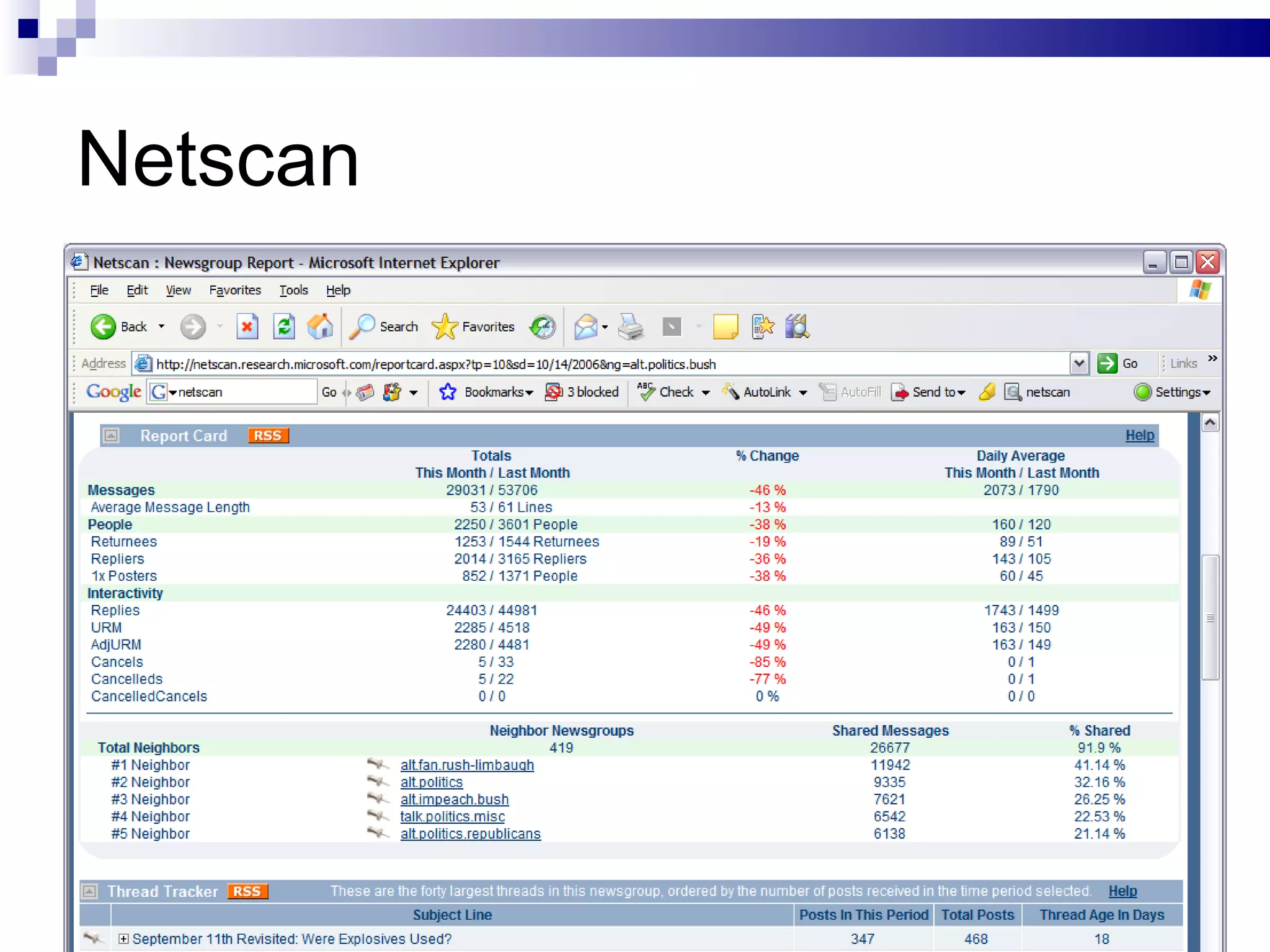Open the alt.politics.republicans newsgroup link
The width and height of the screenshot is (1270, 952).
(x=471, y=834)
